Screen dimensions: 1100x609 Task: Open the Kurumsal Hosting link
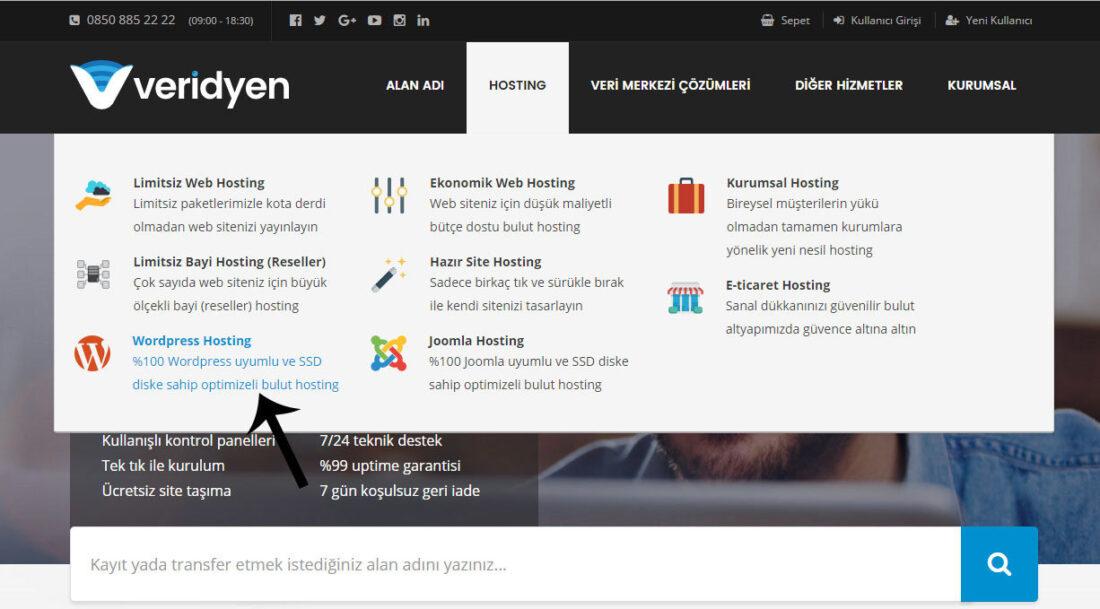782,182
